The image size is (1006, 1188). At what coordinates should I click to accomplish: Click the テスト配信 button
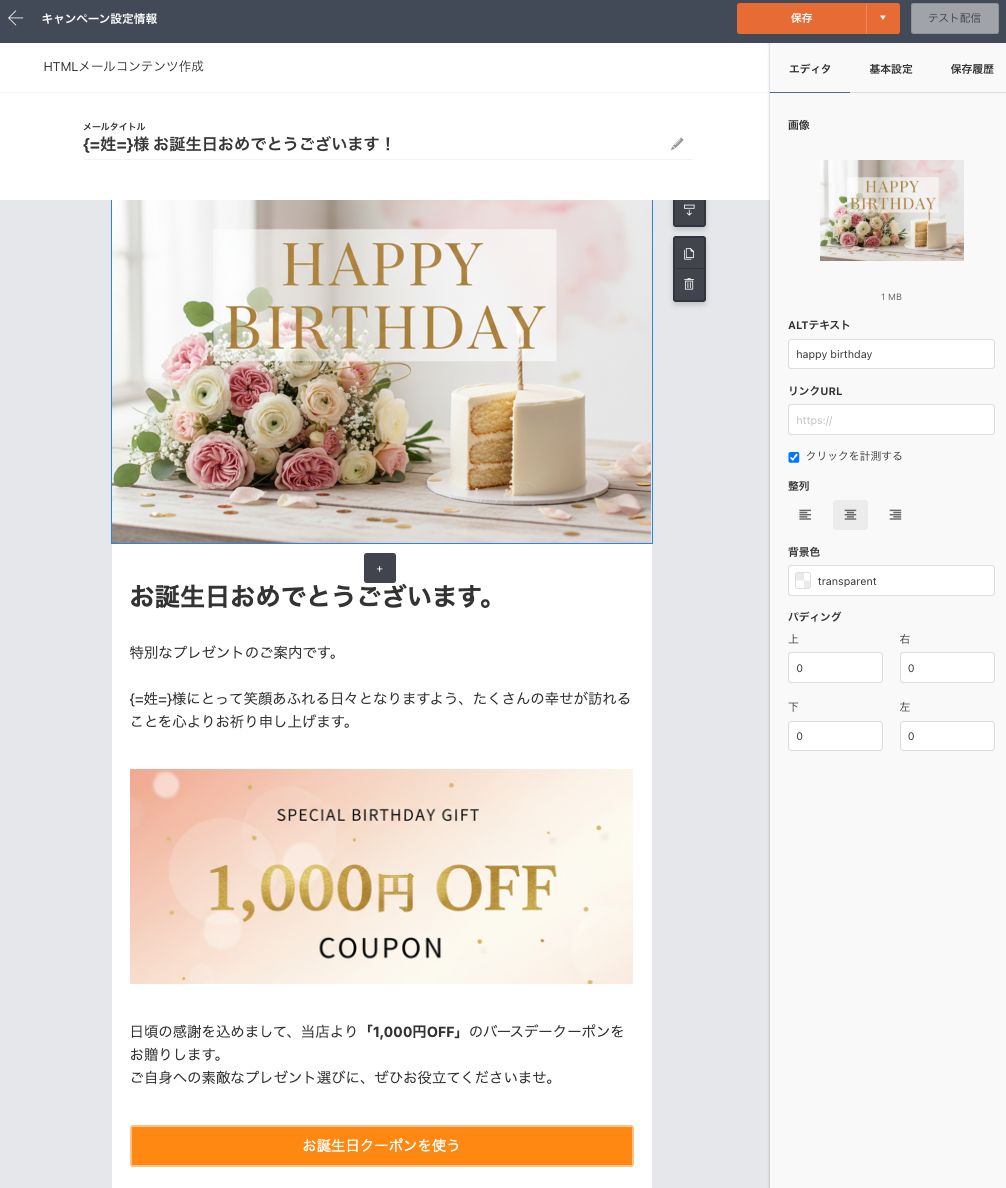pos(952,18)
